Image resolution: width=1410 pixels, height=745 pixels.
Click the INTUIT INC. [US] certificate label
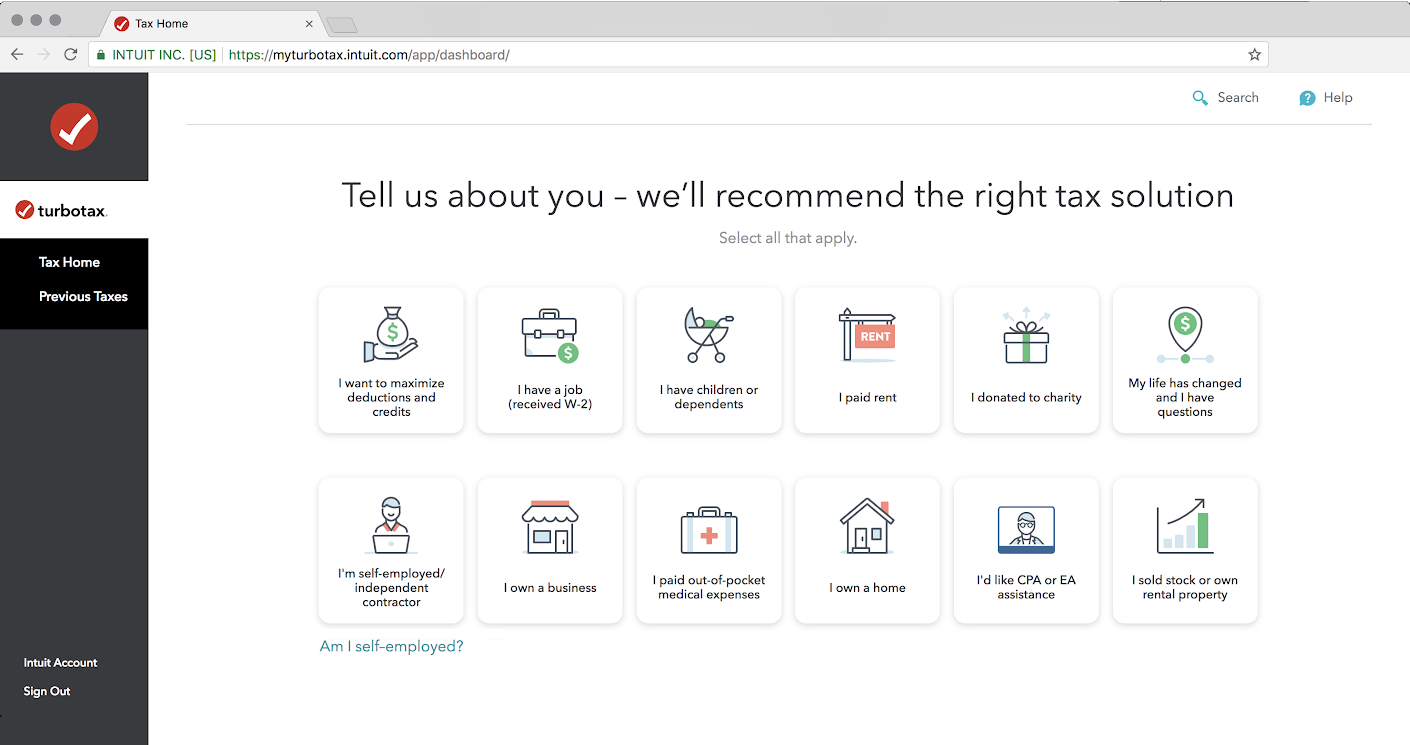tap(164, 55)
